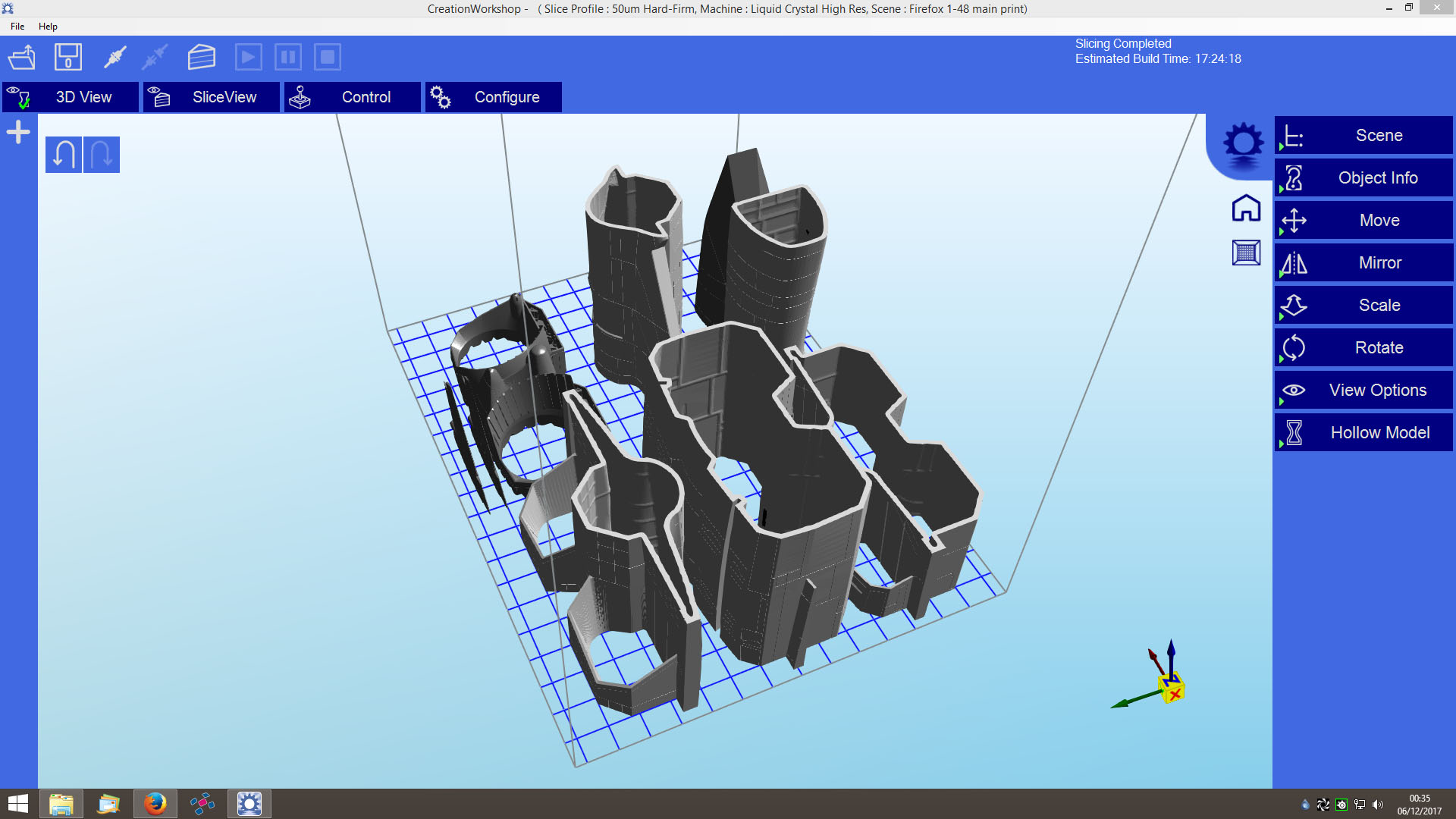Click the Redo arrow button
This screenshot has width=1456, height=819.
[102, 155]
